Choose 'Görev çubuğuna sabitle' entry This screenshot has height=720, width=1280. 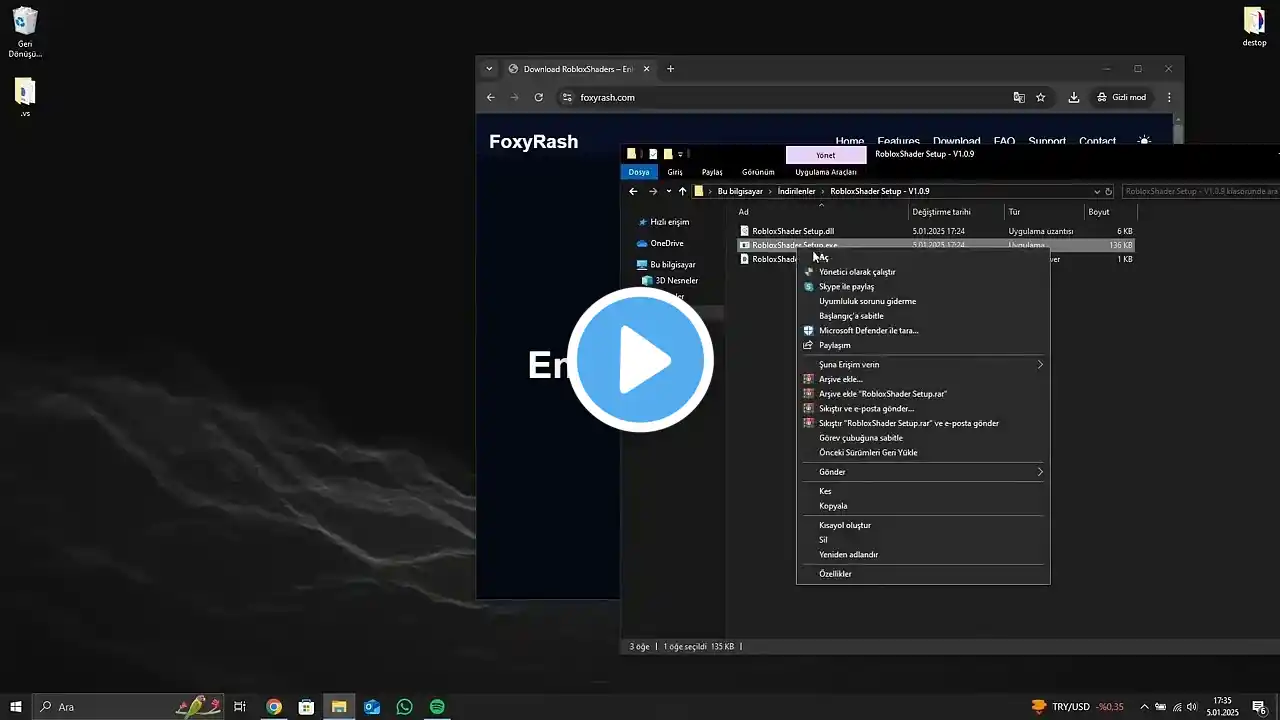860,438
